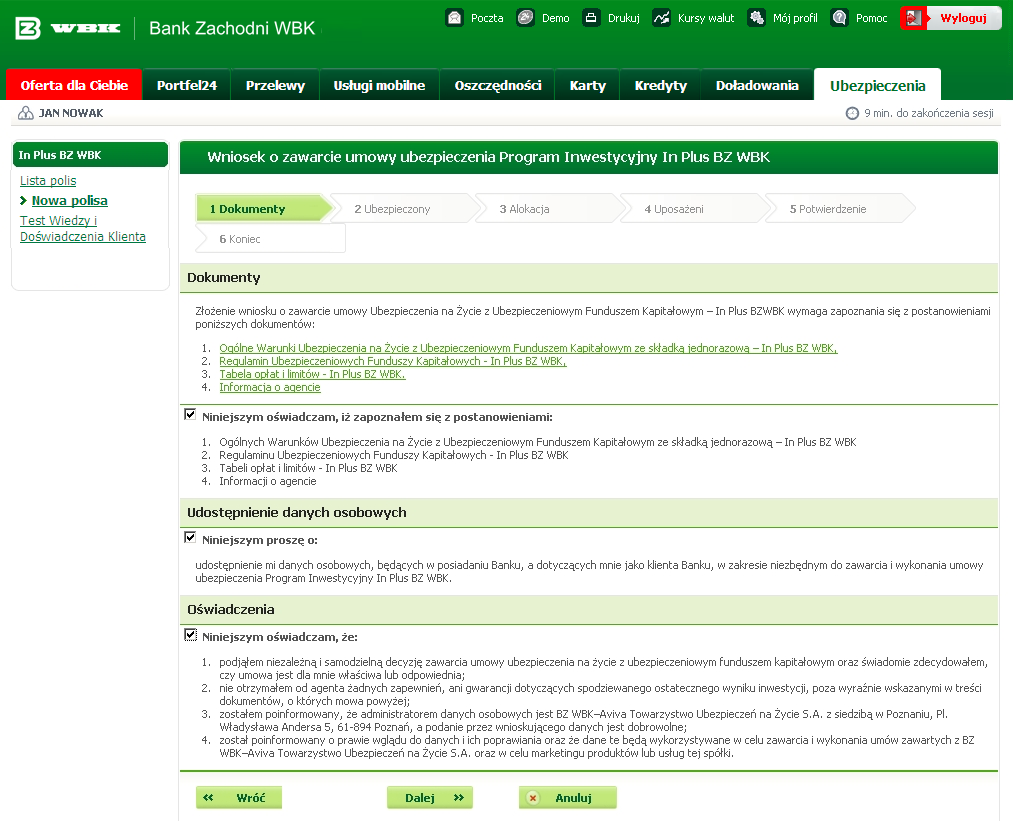Toggle the 'Niniejszym proszę o' checkbox
Viewport: 1013px width, 821px height.
190,537
